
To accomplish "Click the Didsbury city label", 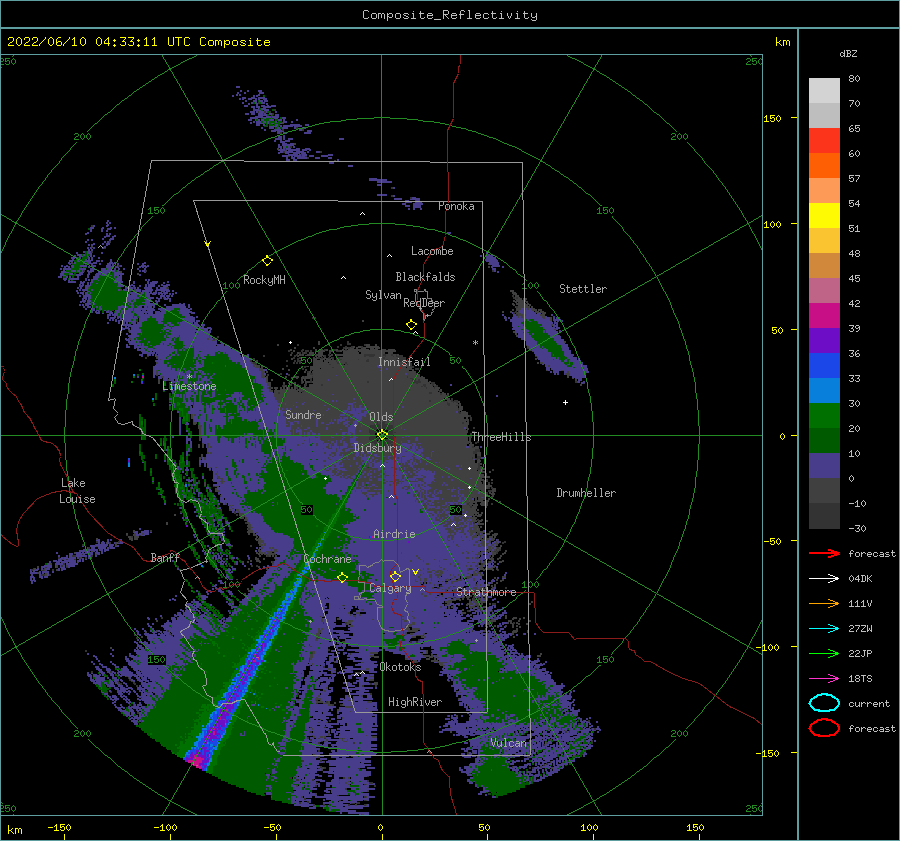I will (x=378, y=448).
